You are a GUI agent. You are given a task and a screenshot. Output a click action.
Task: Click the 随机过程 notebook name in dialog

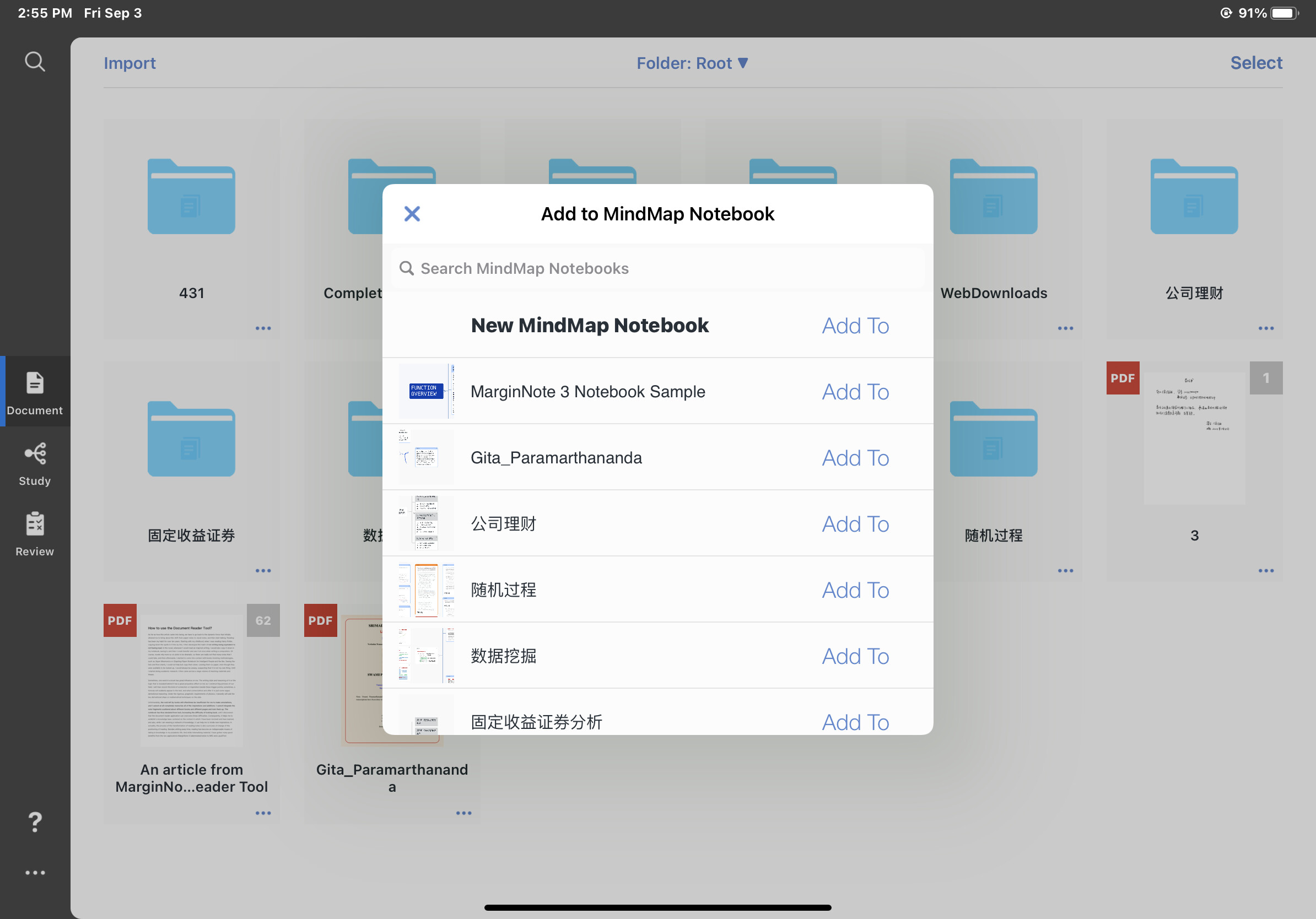[503, 590]
